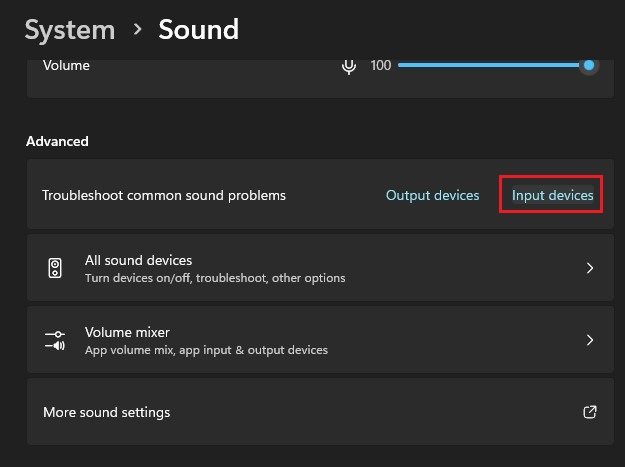
Task: Click the input volume value 100
Action: (381, 66)
